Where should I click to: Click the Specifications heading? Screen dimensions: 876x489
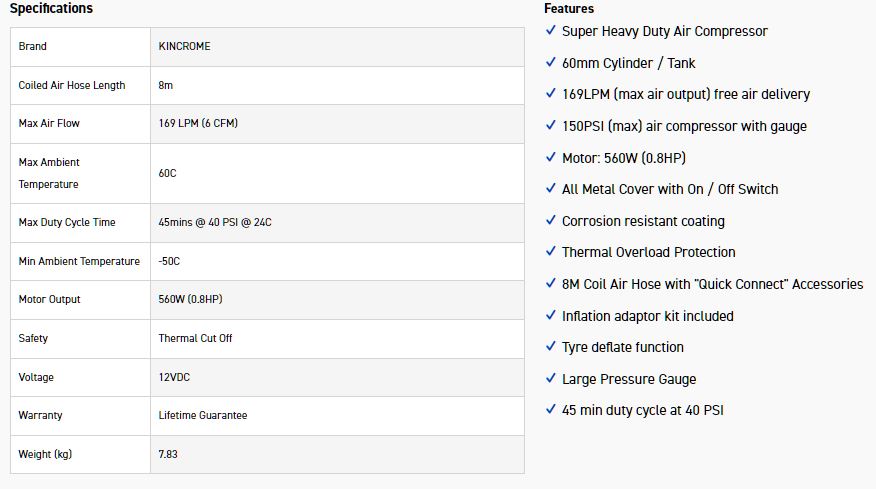click(x=51, y=9)
